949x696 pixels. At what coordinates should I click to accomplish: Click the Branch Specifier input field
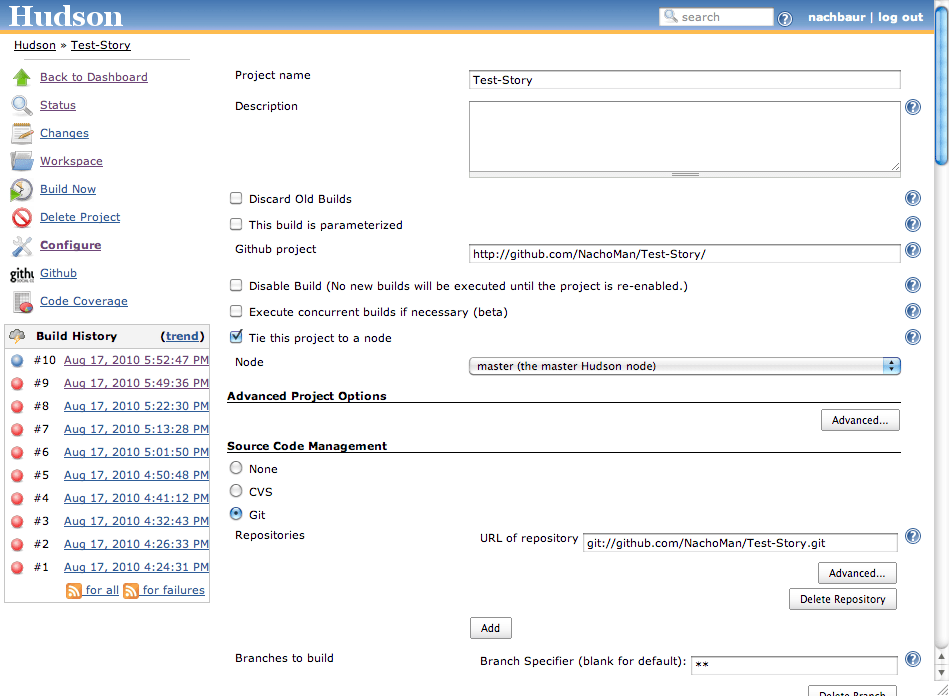[794, 665]
